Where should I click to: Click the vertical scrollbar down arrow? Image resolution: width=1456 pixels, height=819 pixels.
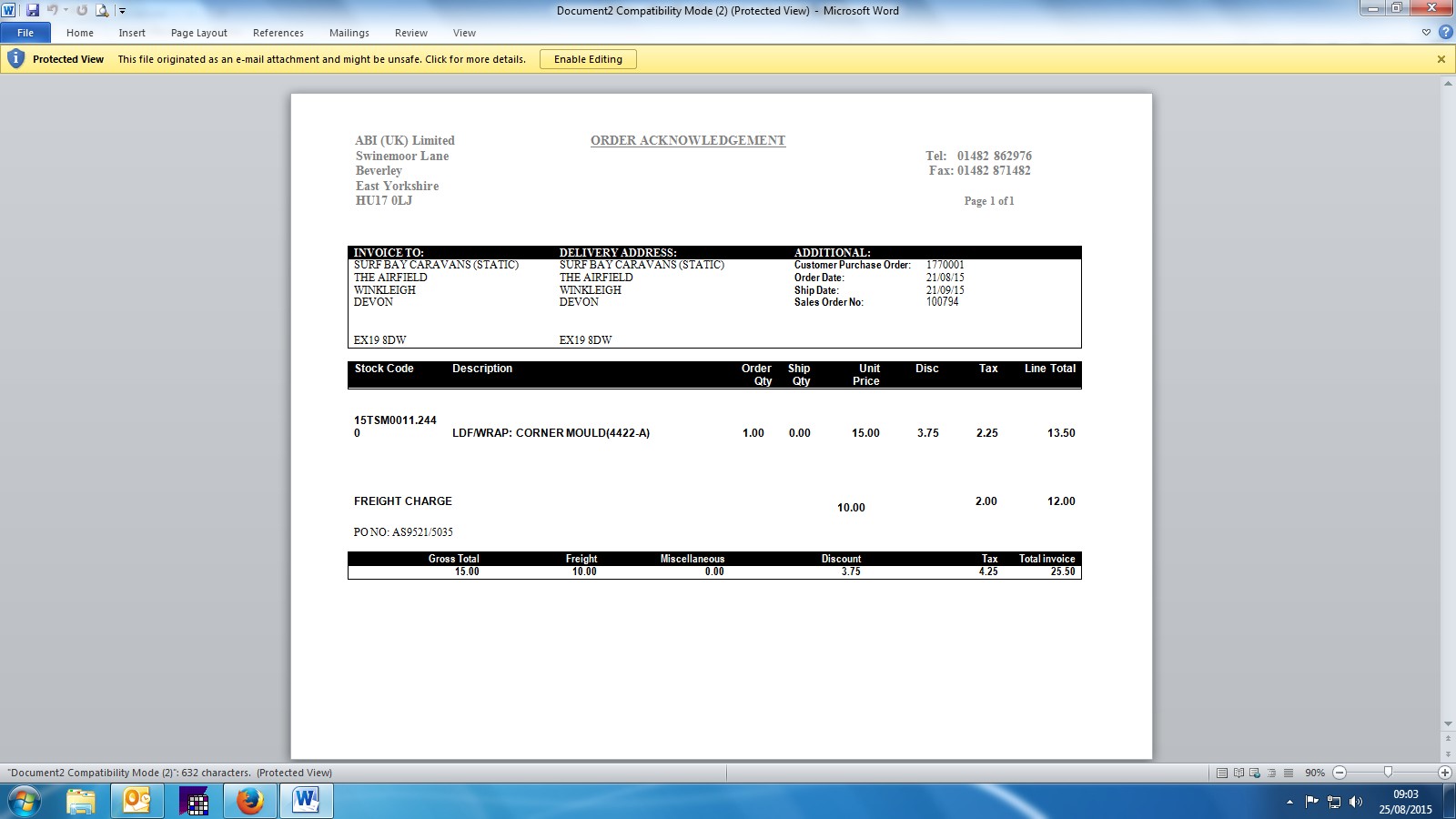(1448, 724)
